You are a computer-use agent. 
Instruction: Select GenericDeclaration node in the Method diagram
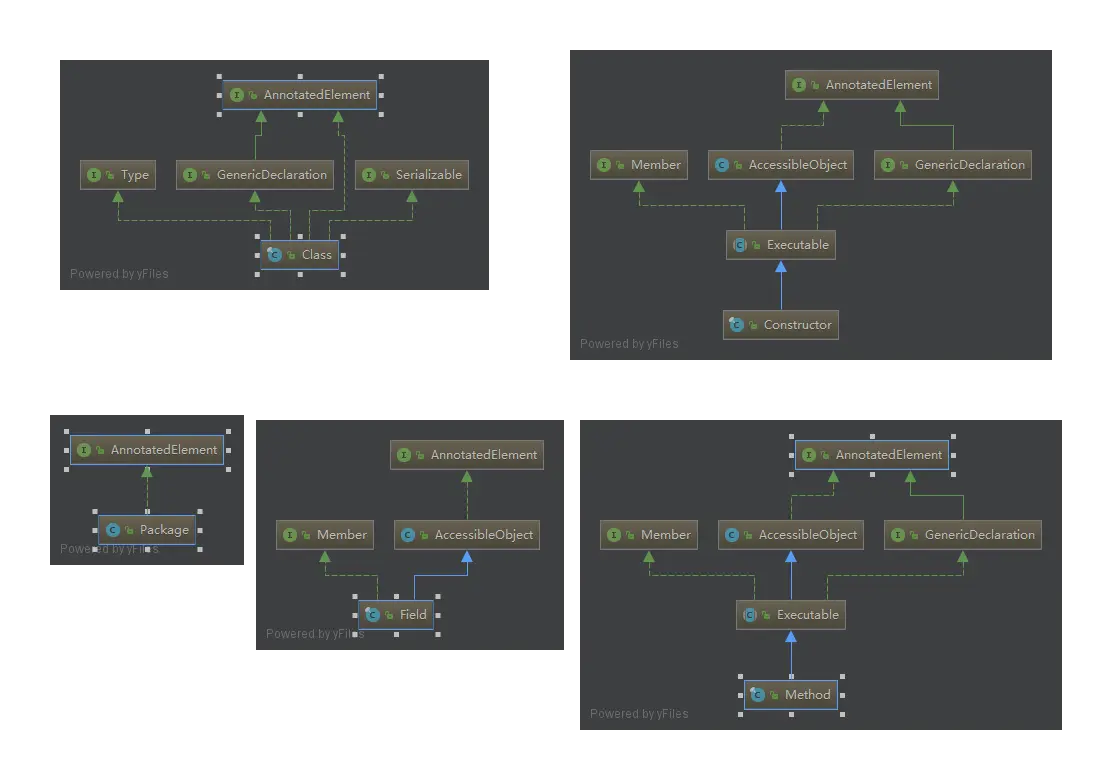(x=963, y=535)
